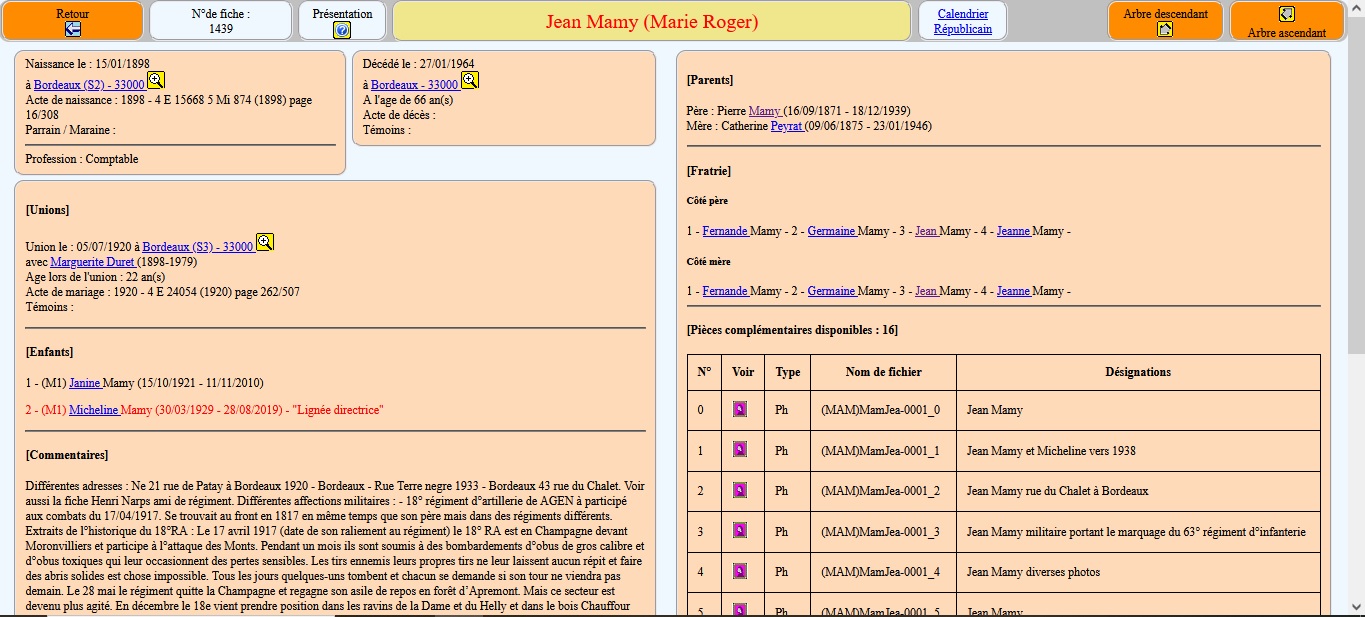1365x617 pixels.
Task: Click magnifier icon beside death place Bordeaux
Action: (x=469, y=81)
